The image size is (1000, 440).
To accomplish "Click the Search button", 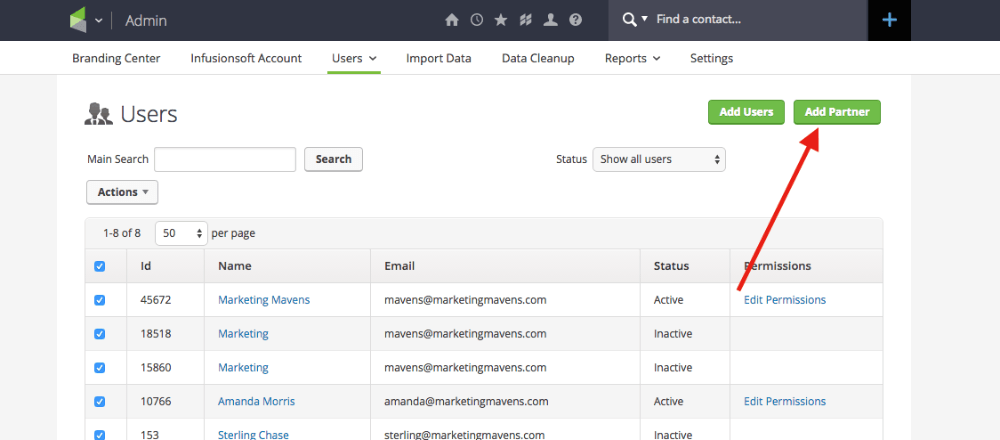I will click(334, 159).
